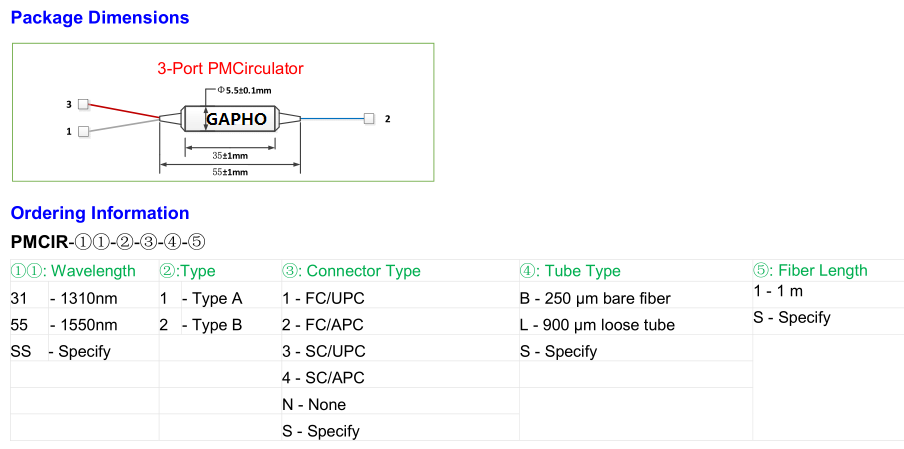Image resolution: width=904 pixels, height=449 pixels.
Task: Click the 55±1mm dimension label
Action: click(231, 172)
